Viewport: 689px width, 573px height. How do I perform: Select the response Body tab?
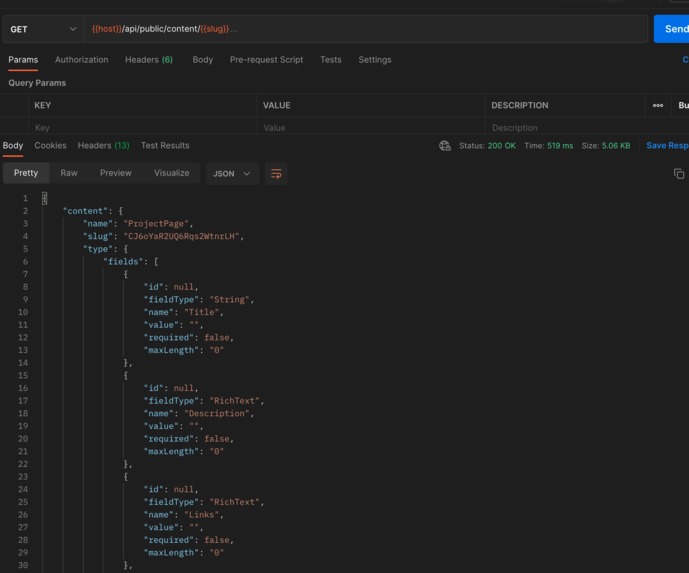[13, 145]
